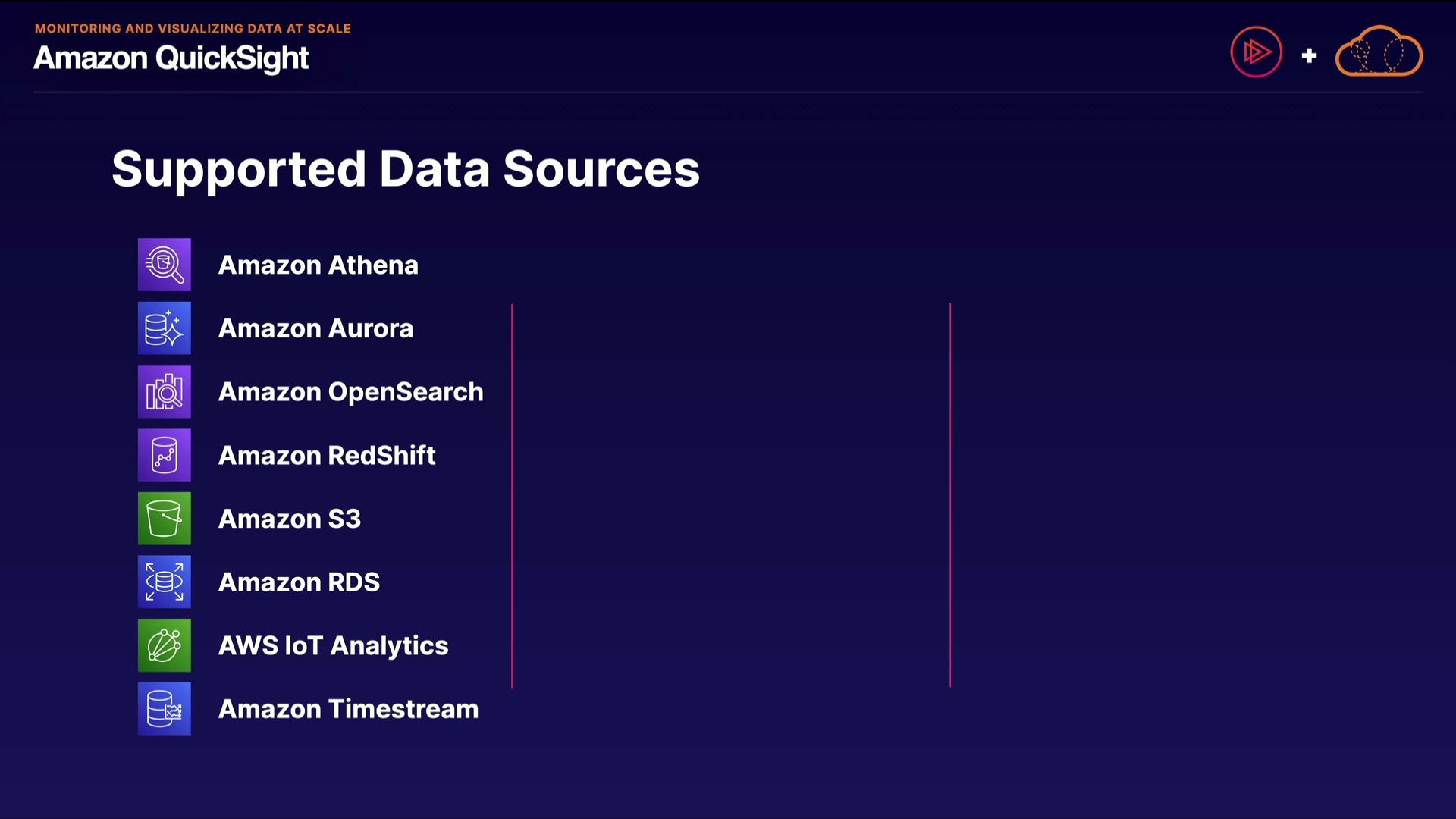
Task: Select the Amazon Athena label
Action: tap(318, 265)
